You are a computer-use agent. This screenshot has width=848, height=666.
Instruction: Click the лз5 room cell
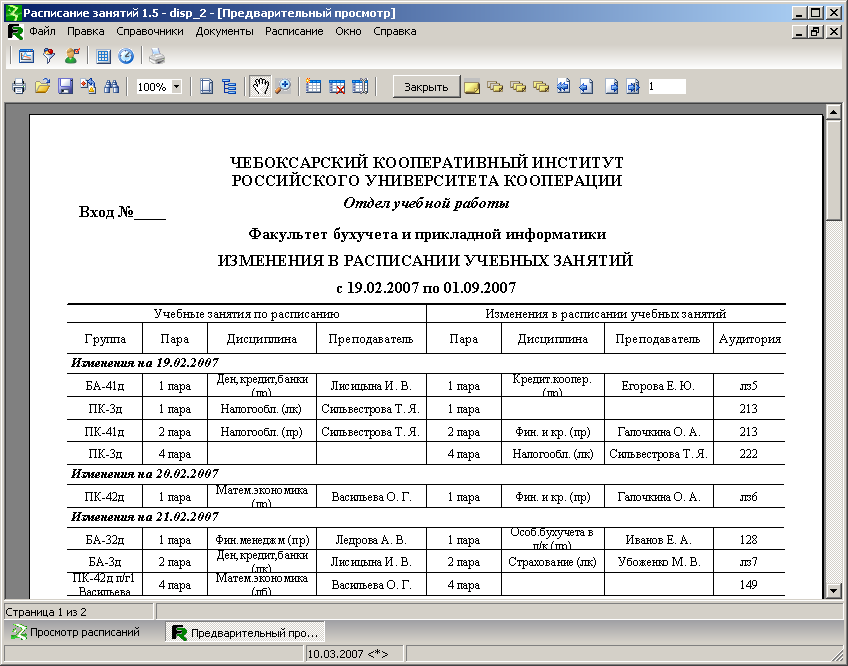click(x=749, y=386)
